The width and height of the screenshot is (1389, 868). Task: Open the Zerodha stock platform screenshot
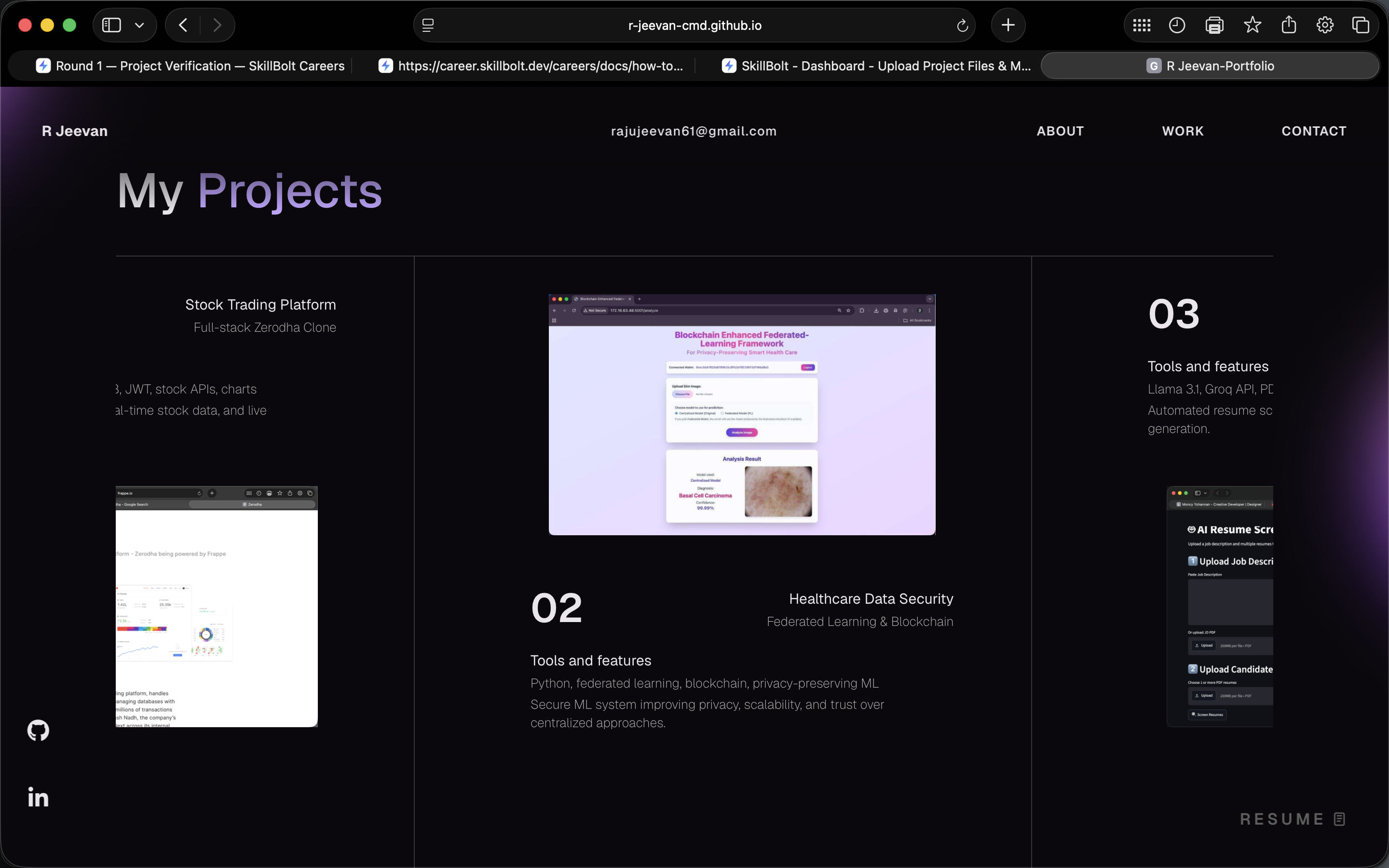point(217,607)
